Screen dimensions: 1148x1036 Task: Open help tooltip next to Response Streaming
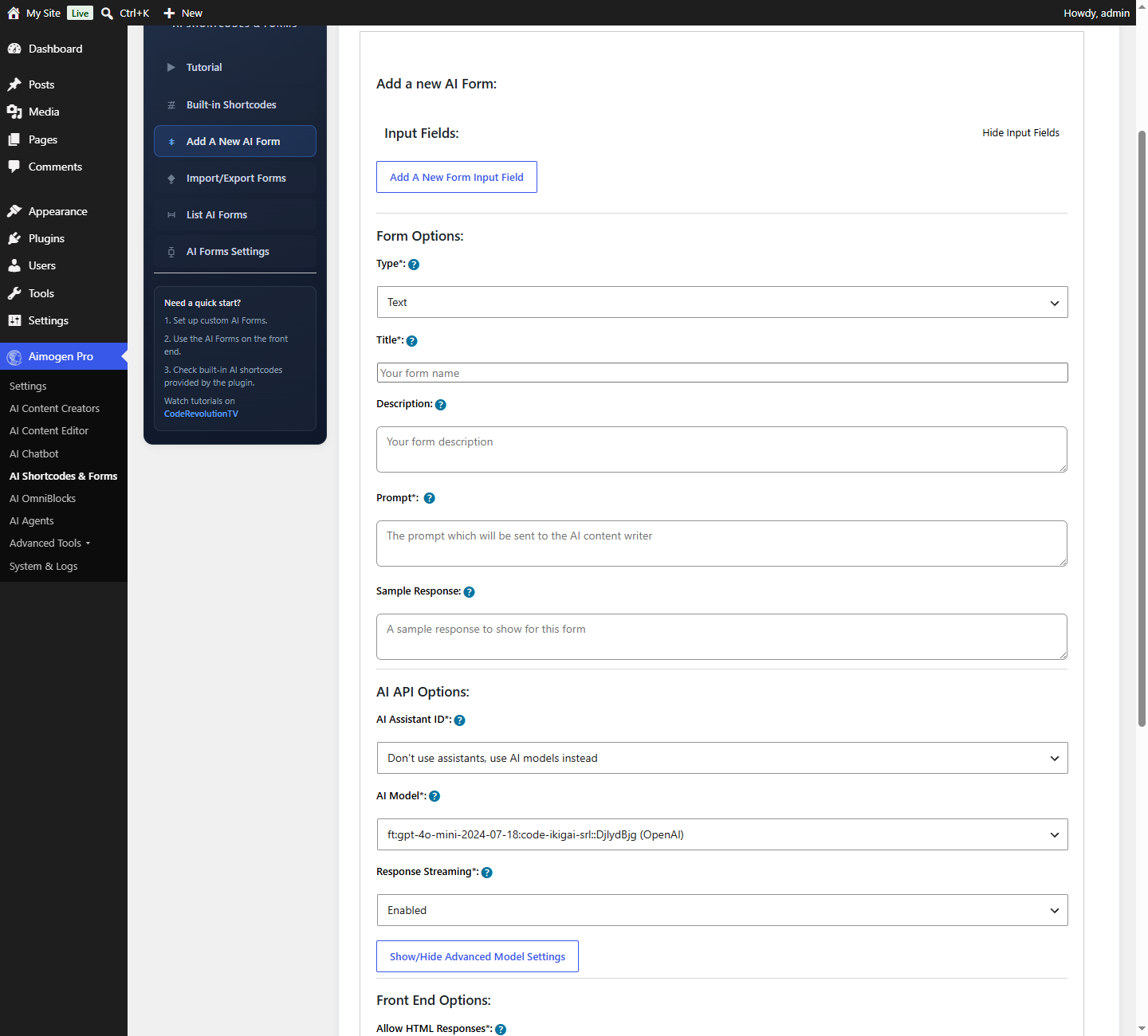pos(487,873)
